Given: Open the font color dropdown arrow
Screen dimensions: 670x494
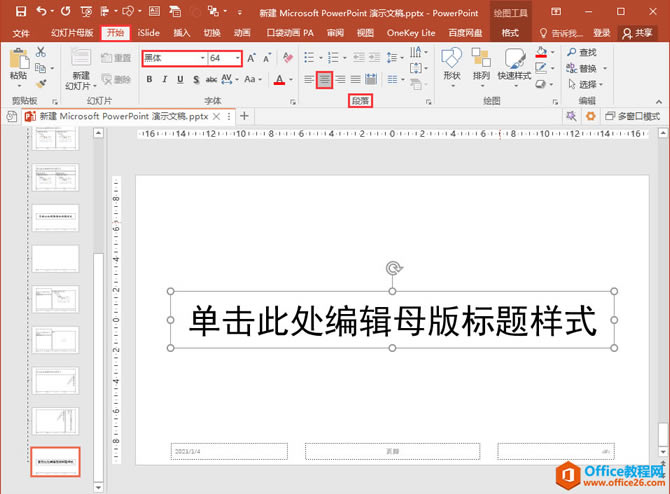Looking at the screenshot, I should (291, 79).
